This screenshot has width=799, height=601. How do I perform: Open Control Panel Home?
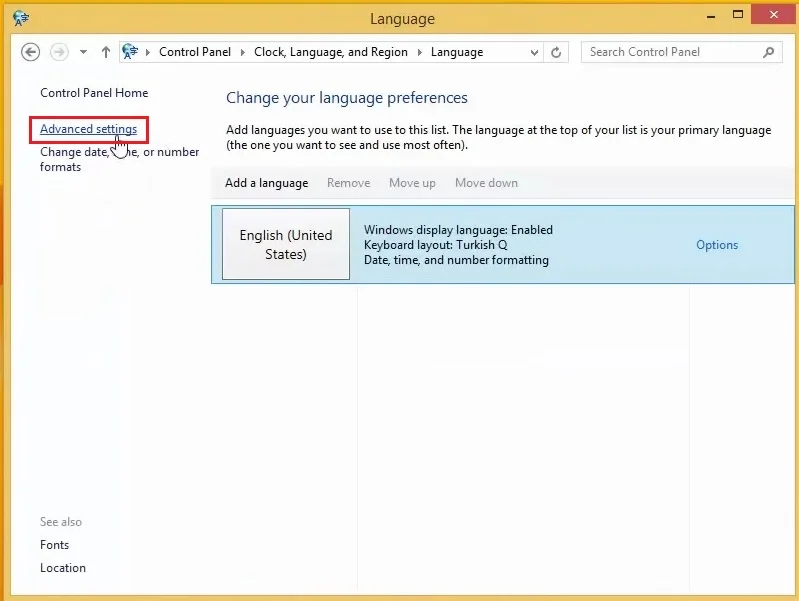point(94,93)
